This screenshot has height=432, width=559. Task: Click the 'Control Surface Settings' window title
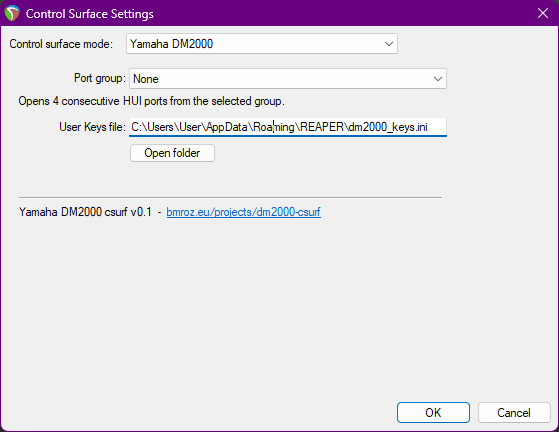(89, 14)
